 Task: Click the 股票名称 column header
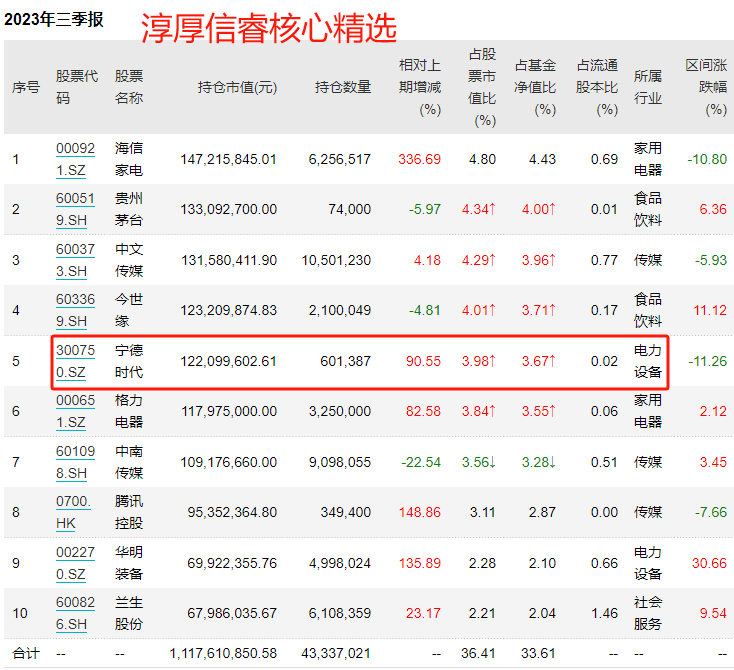(129, 87)
